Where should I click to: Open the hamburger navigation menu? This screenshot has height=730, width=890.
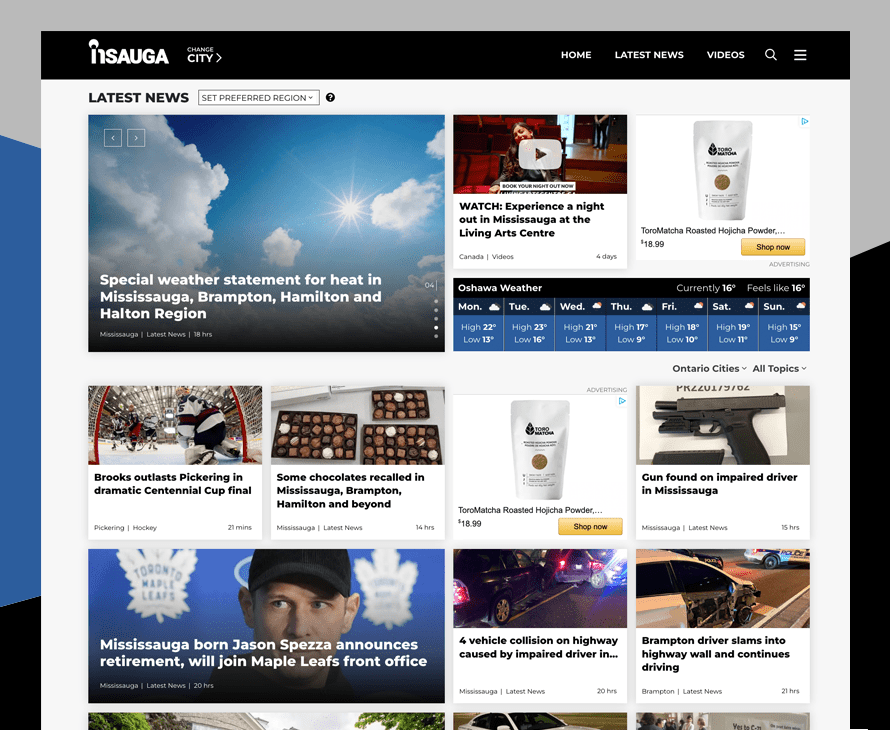[800, 55]
